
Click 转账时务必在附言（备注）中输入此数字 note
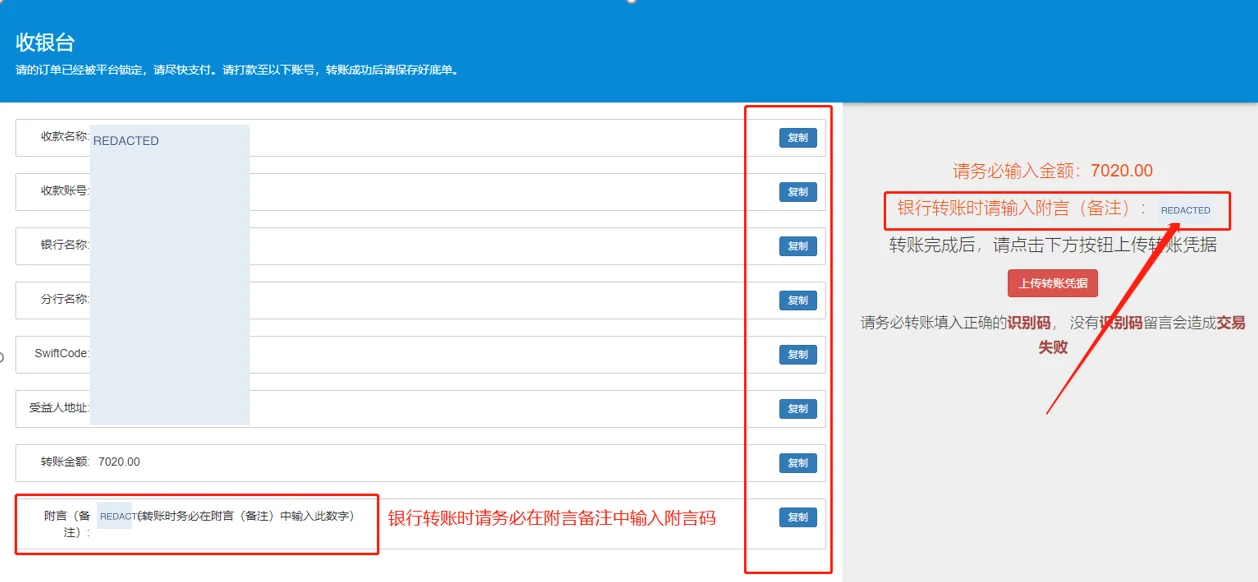point(245,516)
